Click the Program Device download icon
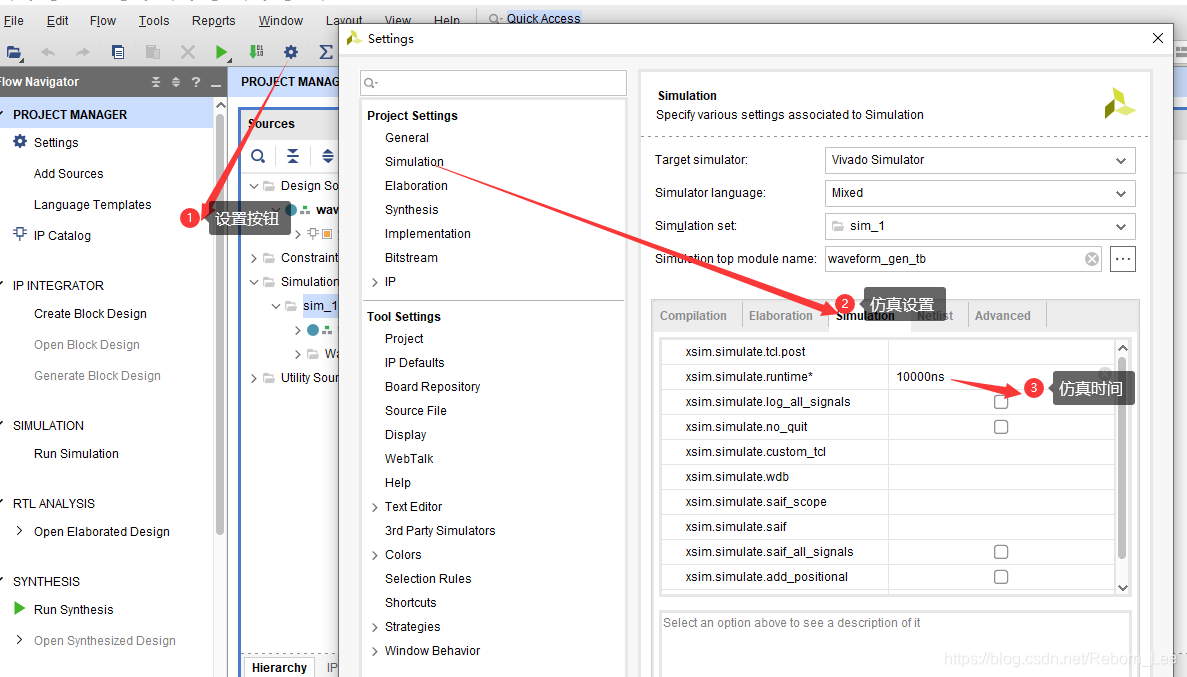This screenshot has width=1187, height=677. [256, 52]
